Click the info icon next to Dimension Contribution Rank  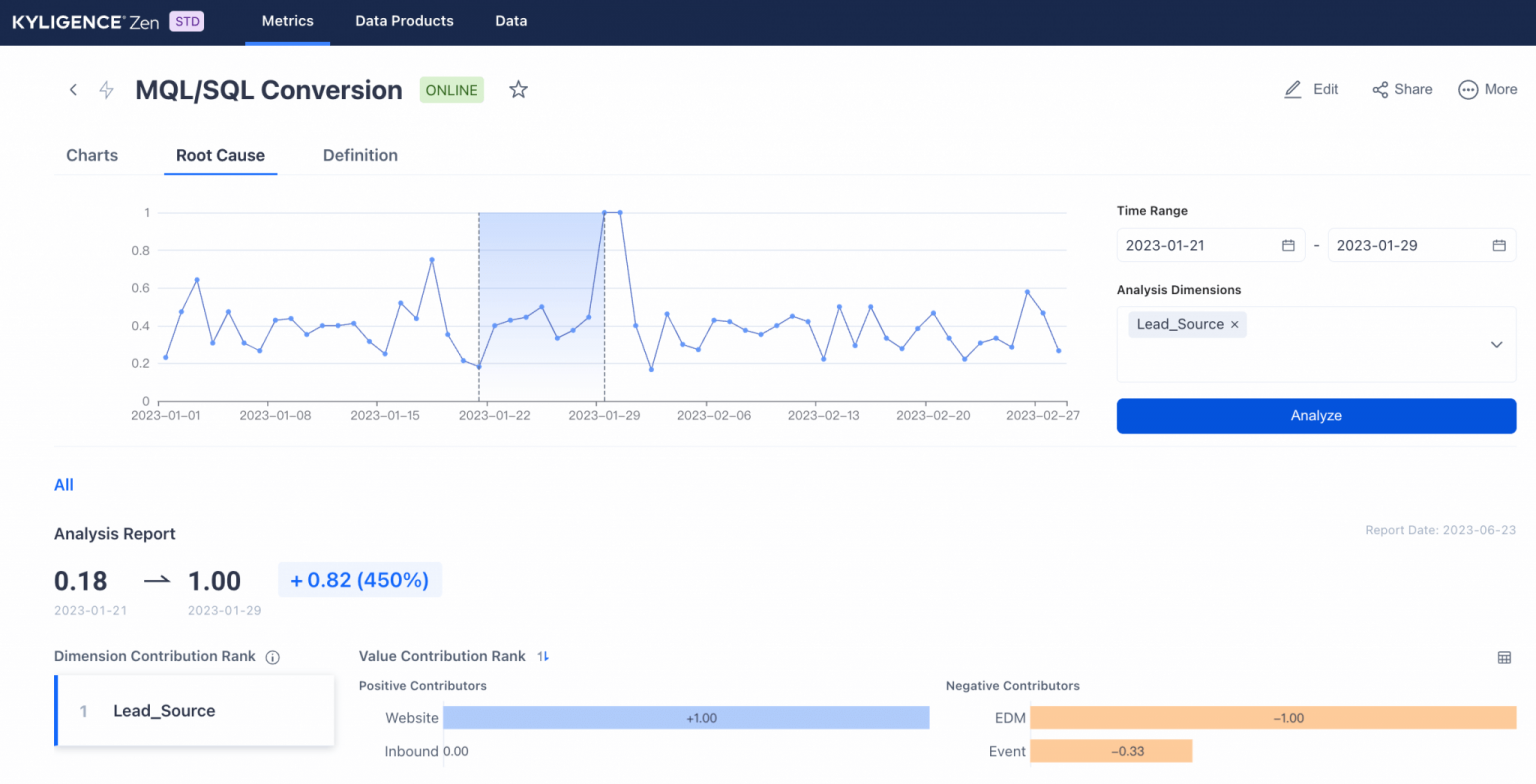click(273, 657)
